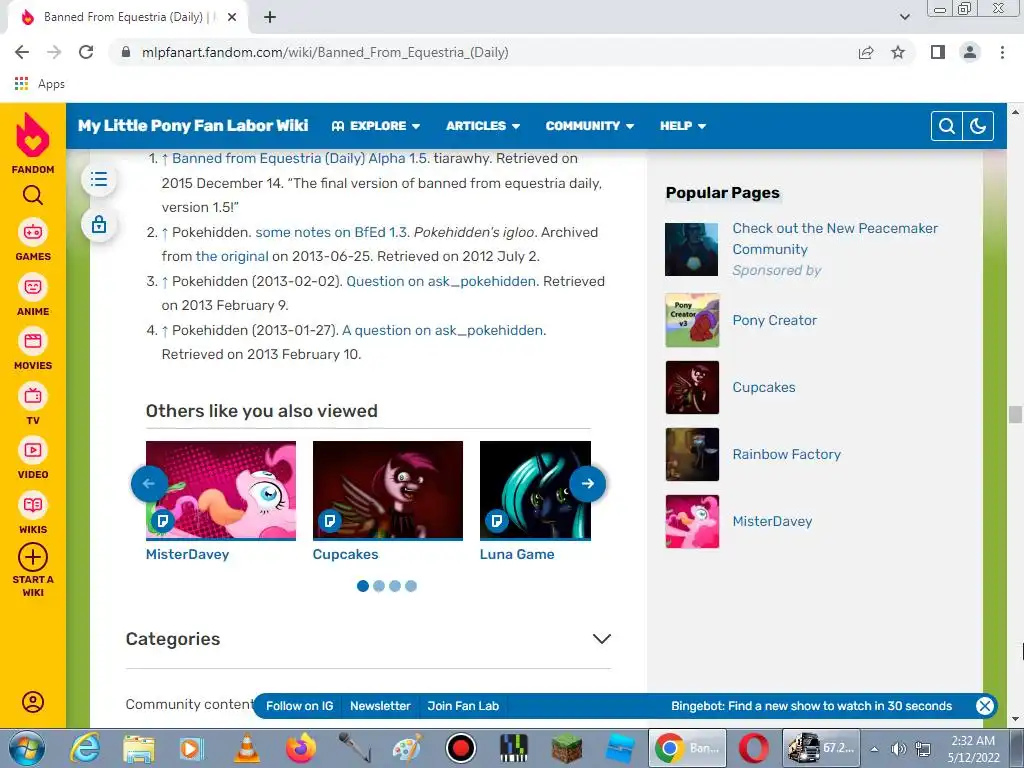Jump up from reference 1 arrow

(x=165, y=158)
